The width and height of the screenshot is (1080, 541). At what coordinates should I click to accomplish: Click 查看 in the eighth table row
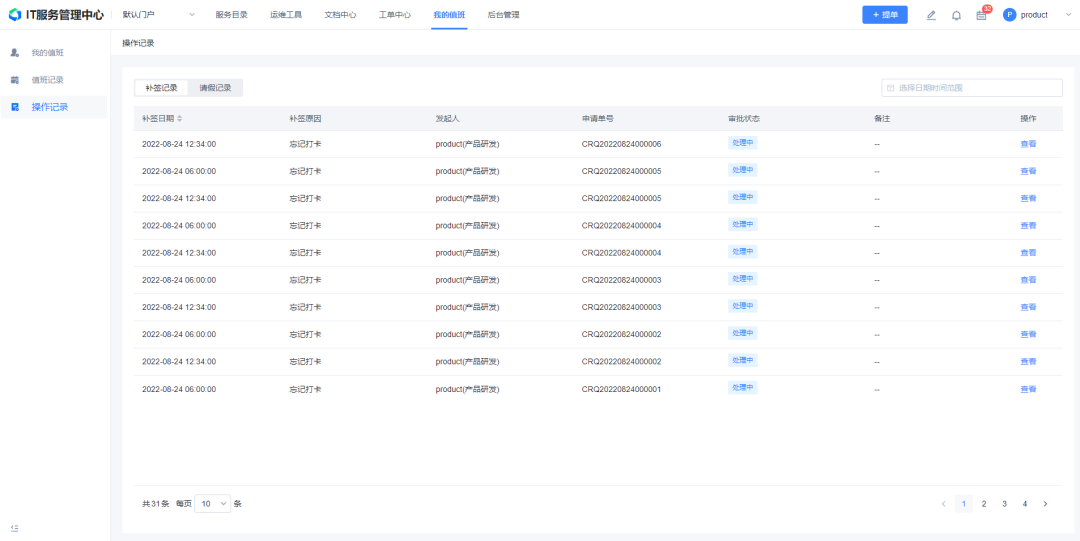click(1028, 334)
